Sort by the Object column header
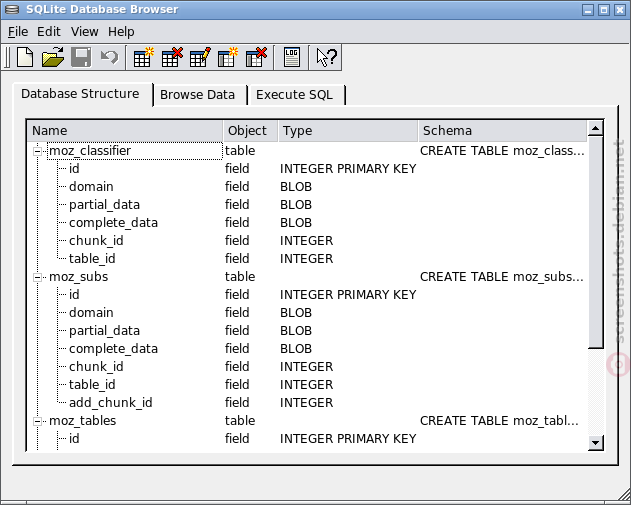631x505 pixels. pos(250,131)
